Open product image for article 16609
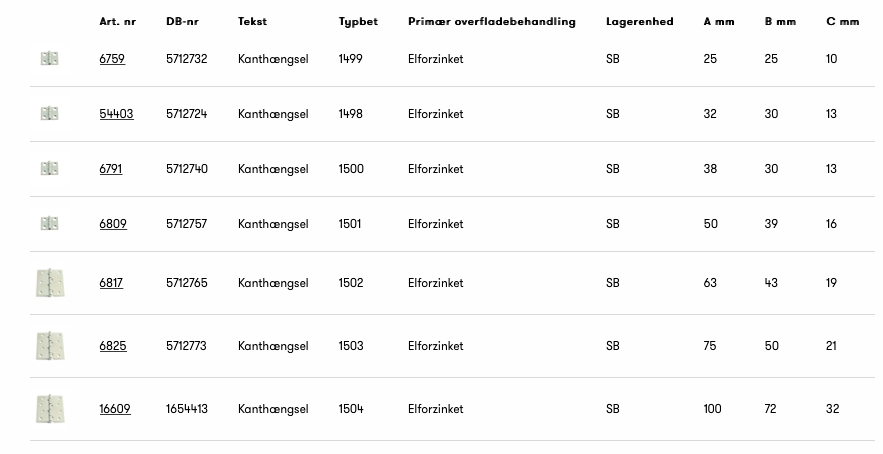 coord(49,409)
